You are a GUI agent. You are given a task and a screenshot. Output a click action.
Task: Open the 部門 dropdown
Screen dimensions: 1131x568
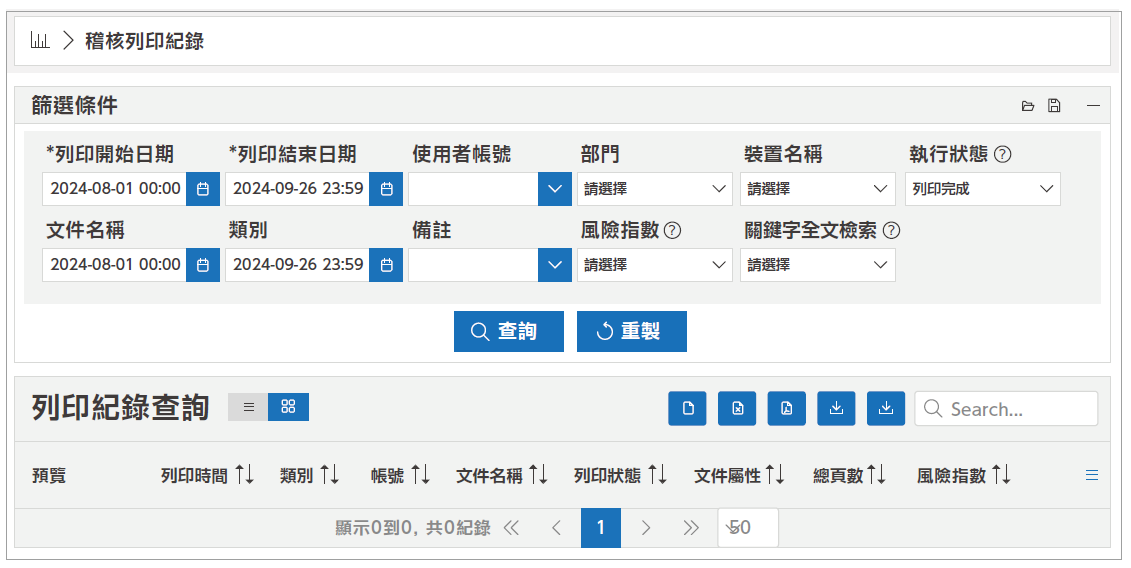655,188
